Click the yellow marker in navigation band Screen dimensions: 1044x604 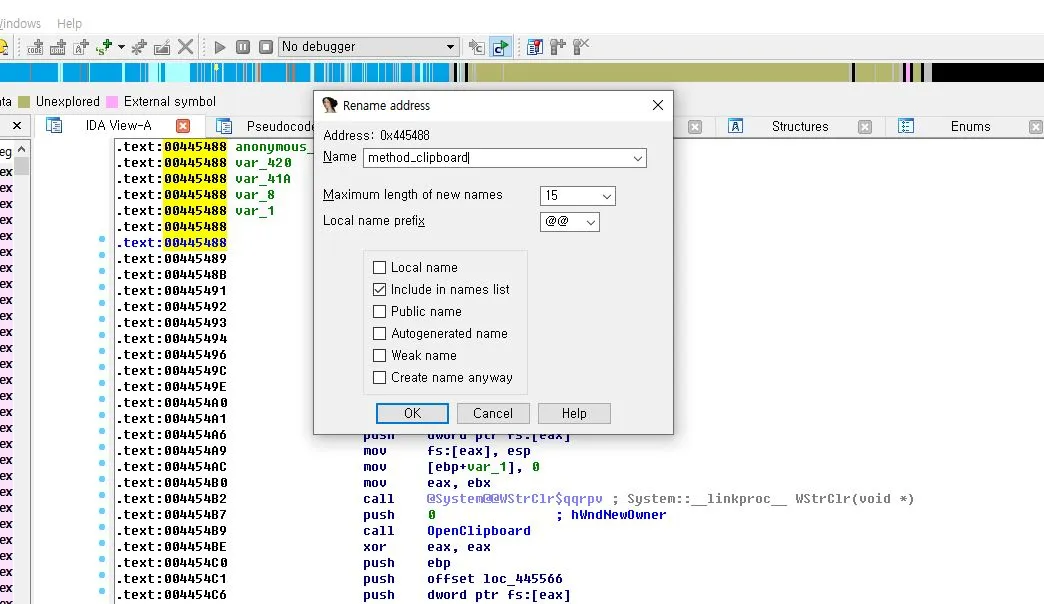216,67
